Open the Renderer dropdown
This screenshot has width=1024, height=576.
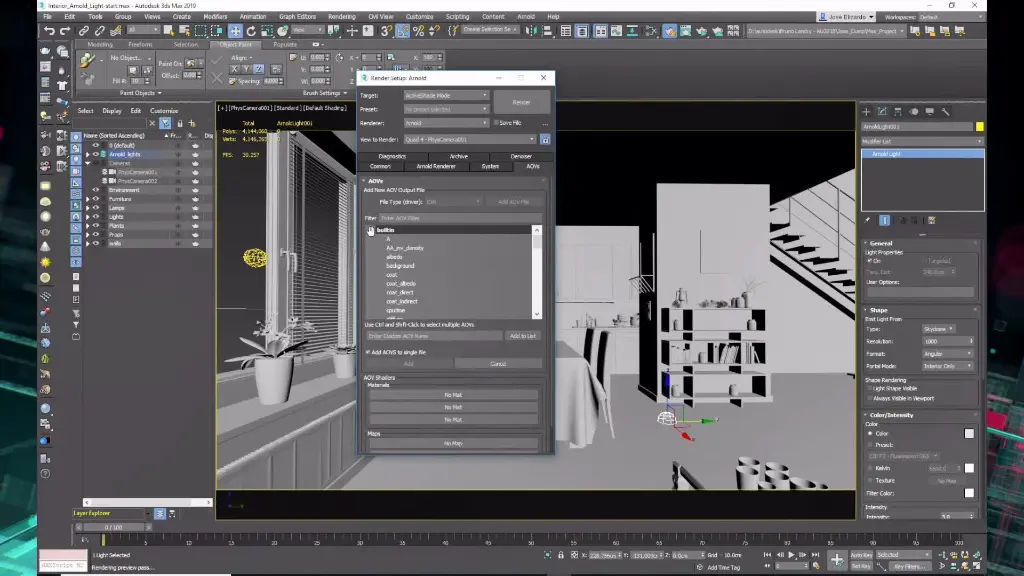[445, 123]
